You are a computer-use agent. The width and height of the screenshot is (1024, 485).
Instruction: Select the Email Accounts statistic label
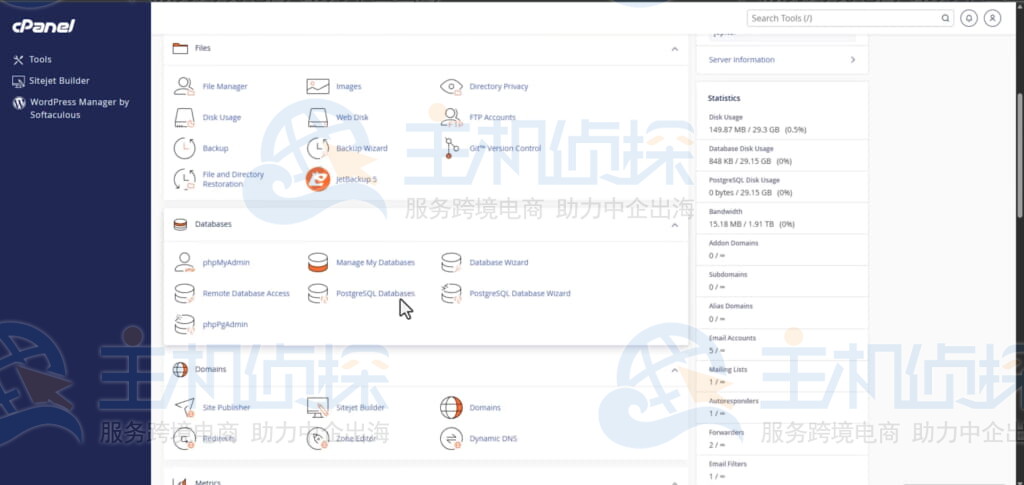point(732,338)
